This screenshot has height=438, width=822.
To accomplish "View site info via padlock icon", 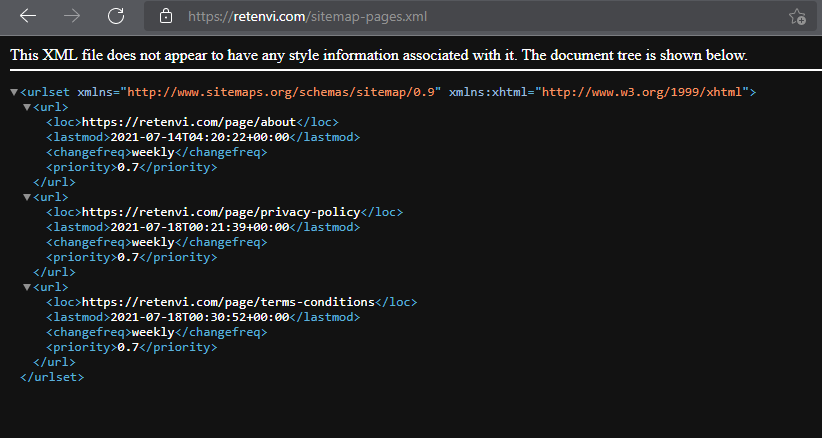I will (166, 16).
